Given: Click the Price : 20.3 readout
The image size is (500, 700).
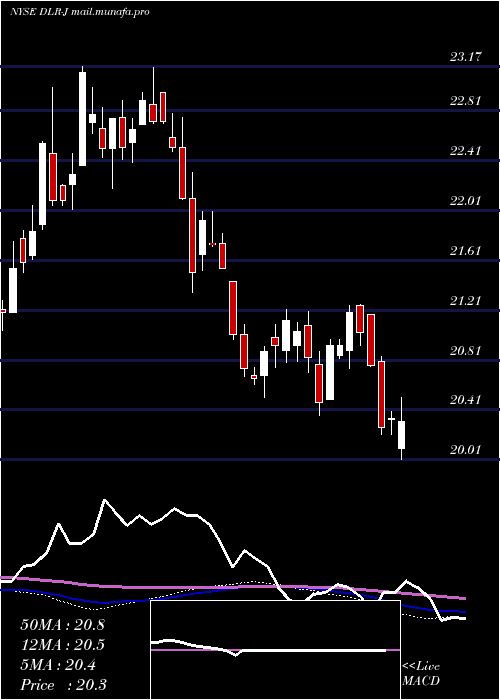Looking at the screenshot, I should point(63,685).
